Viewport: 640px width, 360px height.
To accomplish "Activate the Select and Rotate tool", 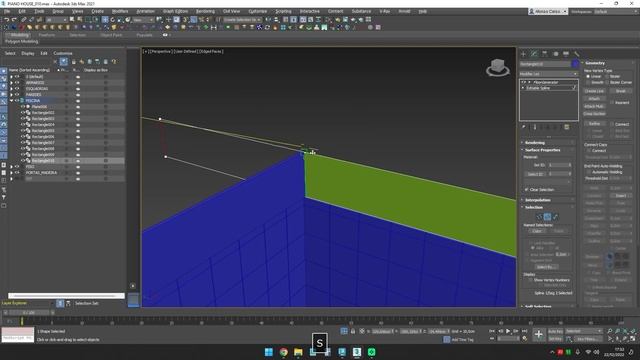I will click(113, 20).
